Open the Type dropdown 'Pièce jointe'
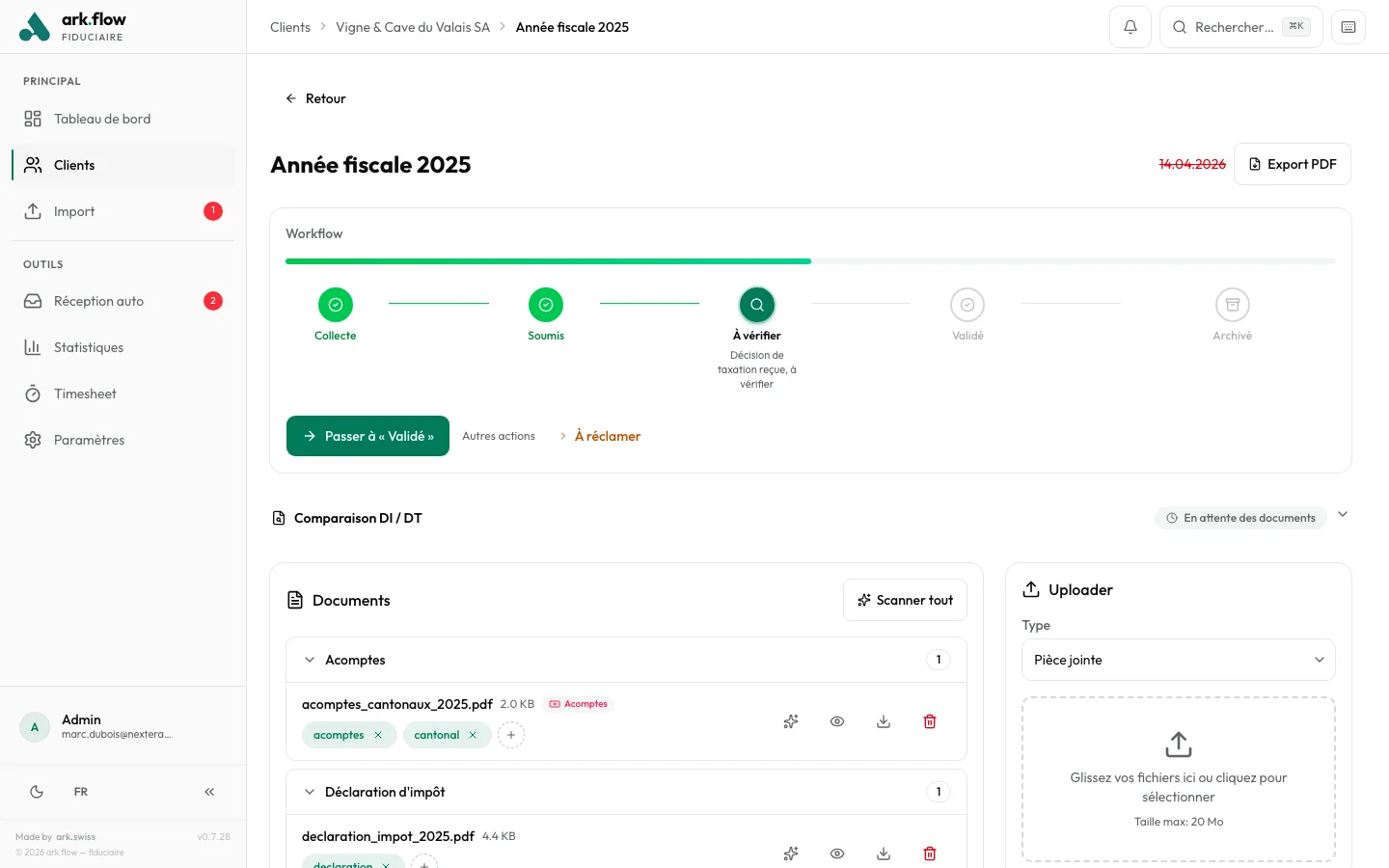The height and width of the screenshot is (868, 1389). click(1178, 660)
